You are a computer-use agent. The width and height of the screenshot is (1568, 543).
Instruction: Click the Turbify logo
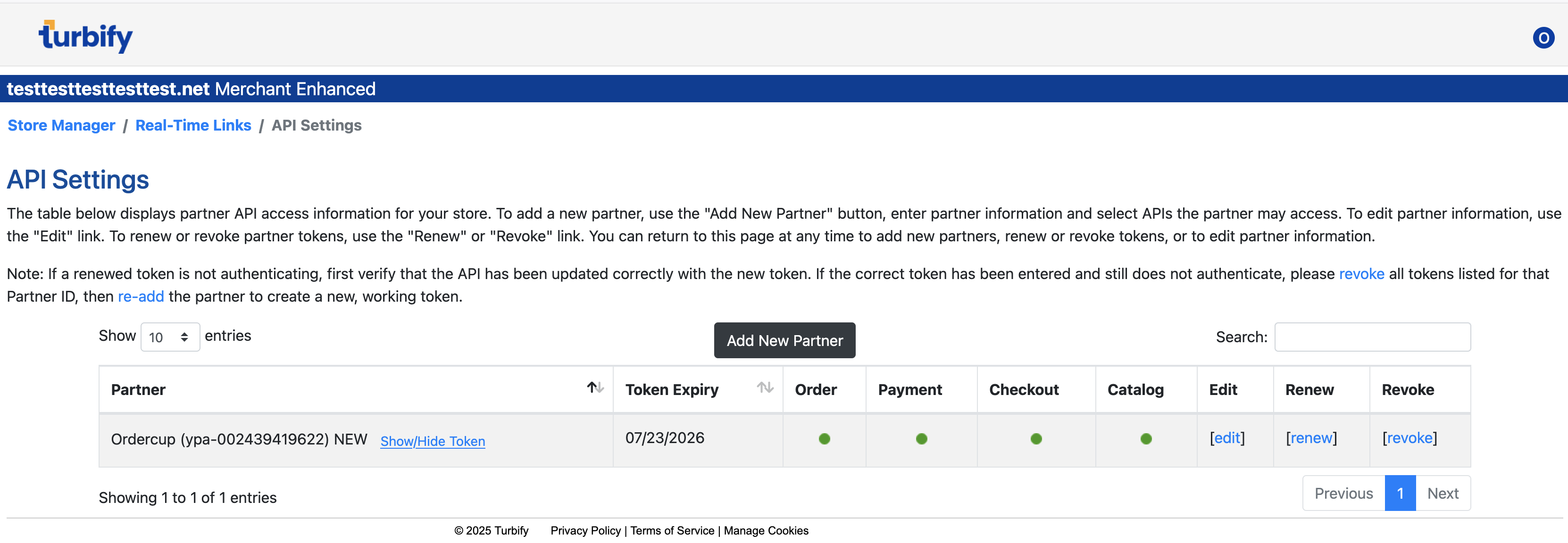[85, 36]
